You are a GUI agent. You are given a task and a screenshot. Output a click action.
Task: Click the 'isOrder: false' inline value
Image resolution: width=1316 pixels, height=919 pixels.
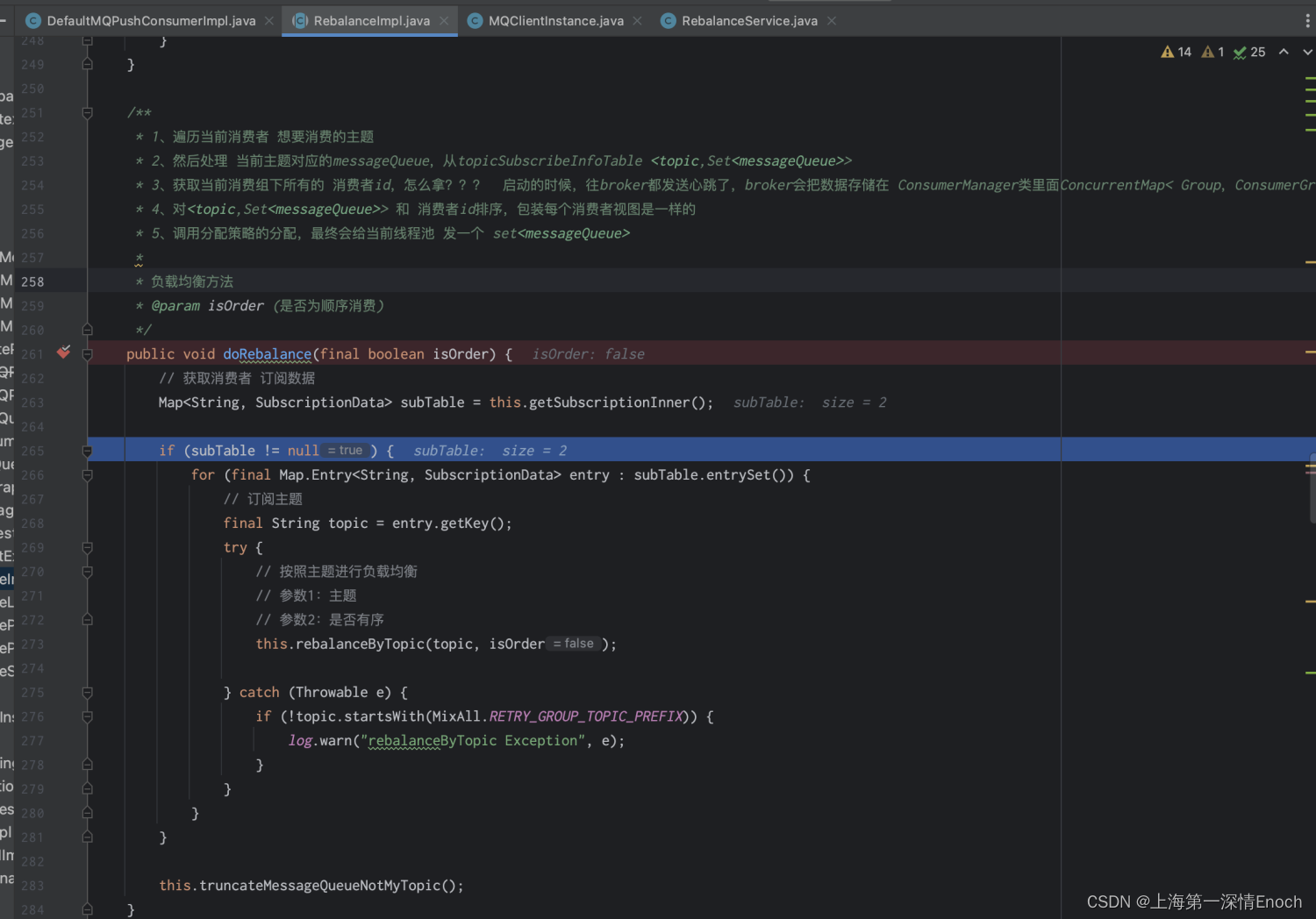(588, 354)
